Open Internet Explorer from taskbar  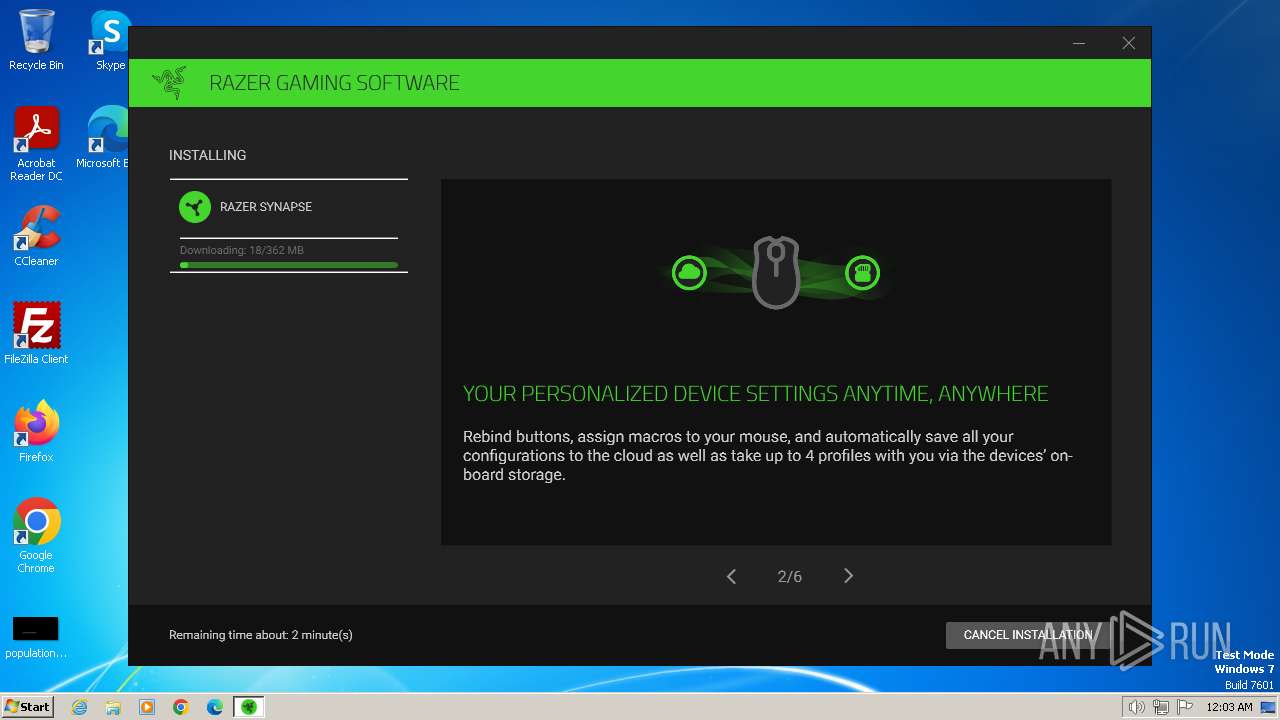click(80, 707)
